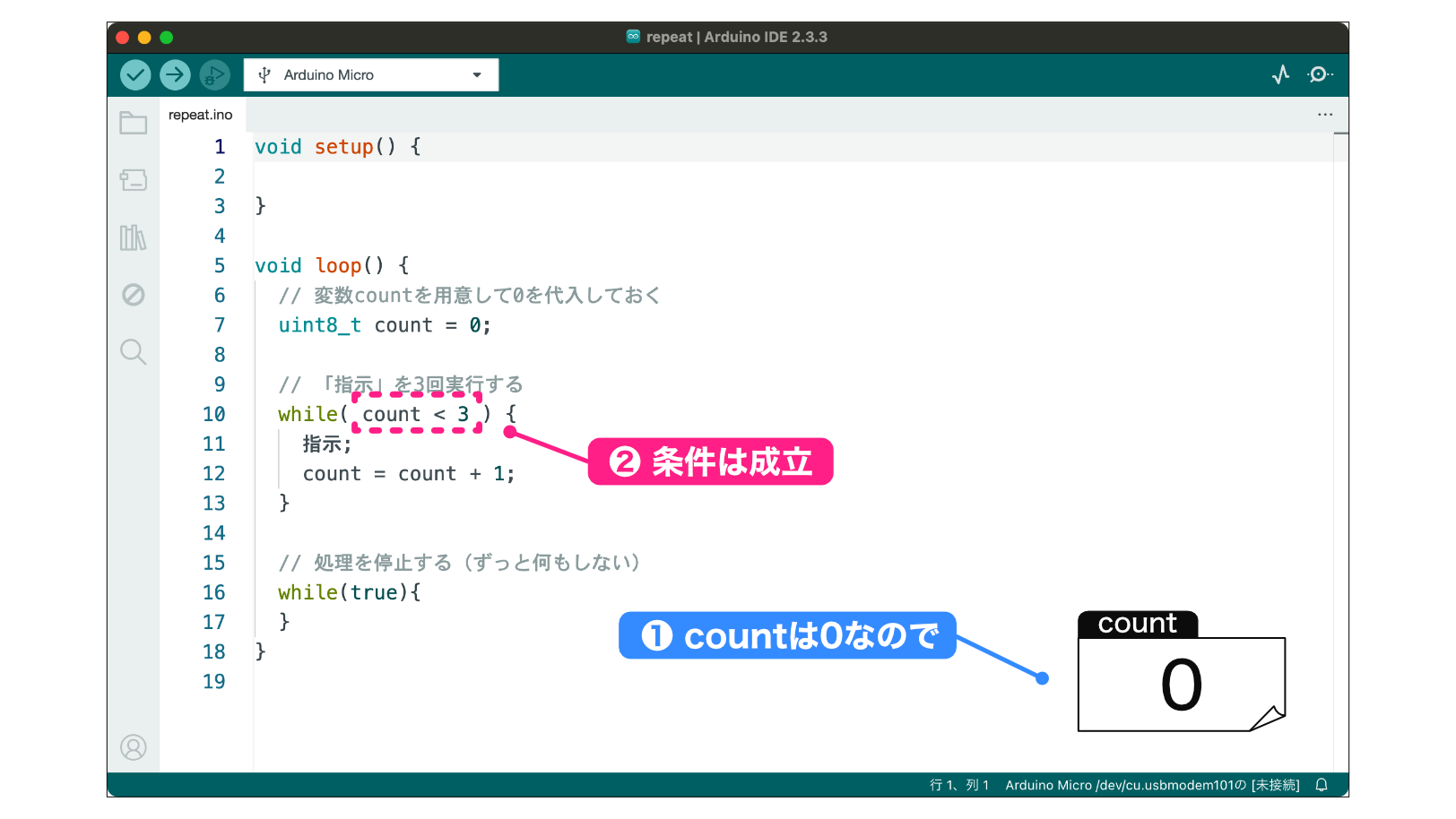Open the Arduino Micro board selector dropdown
Viewport: 1456px width, 819px height.
(371, 75)
